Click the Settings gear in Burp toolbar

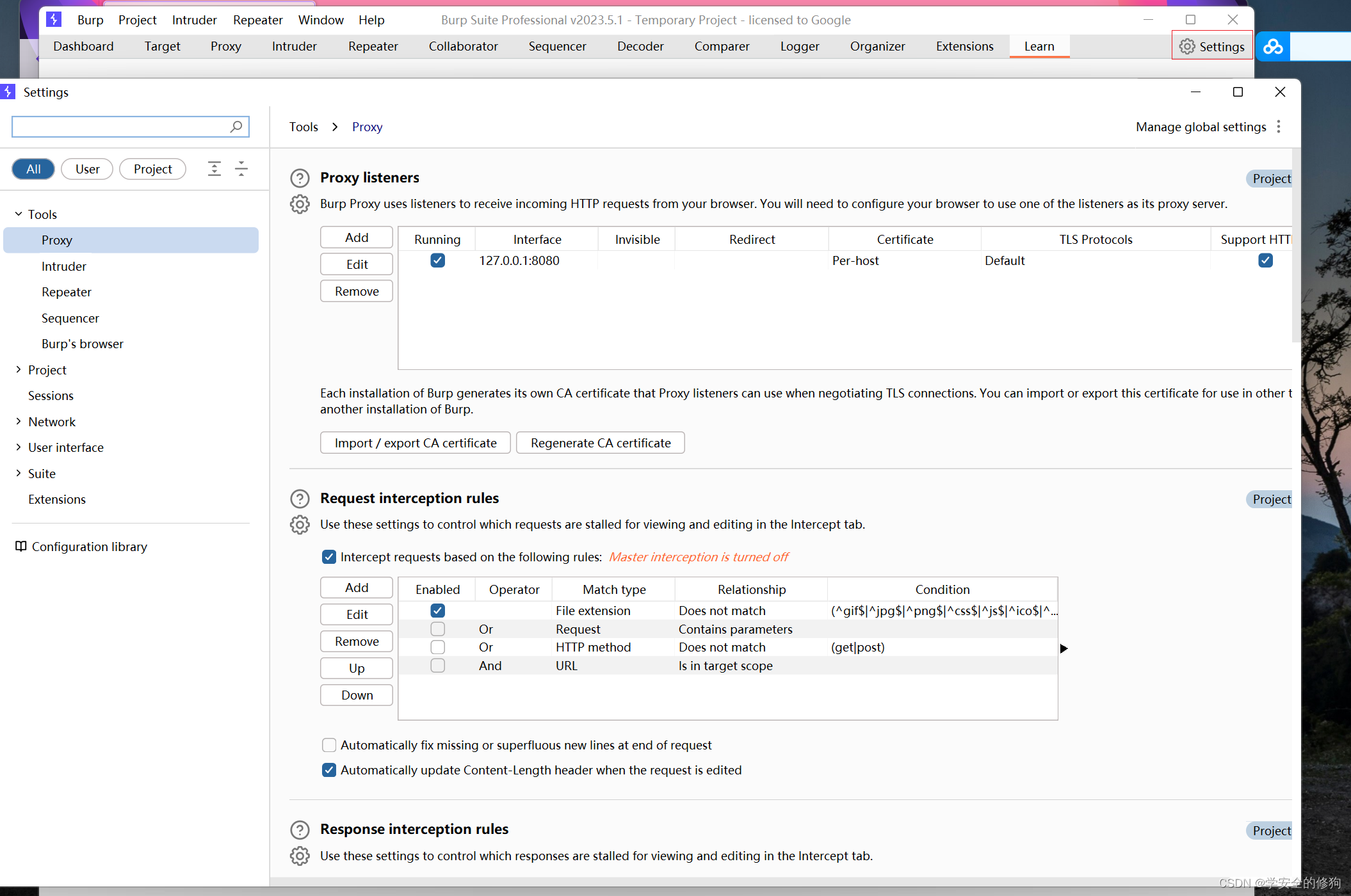point(1187,47)
